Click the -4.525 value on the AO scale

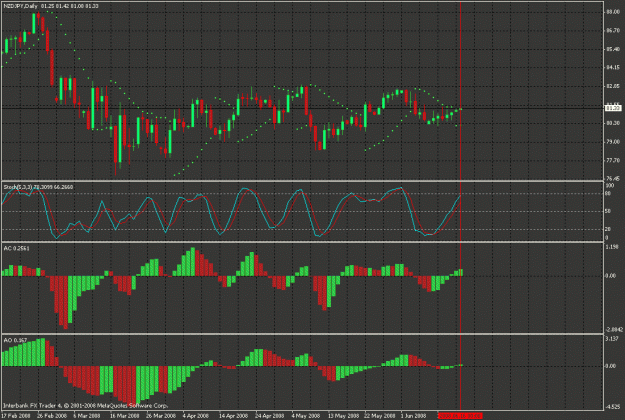(x=613, y=407)
